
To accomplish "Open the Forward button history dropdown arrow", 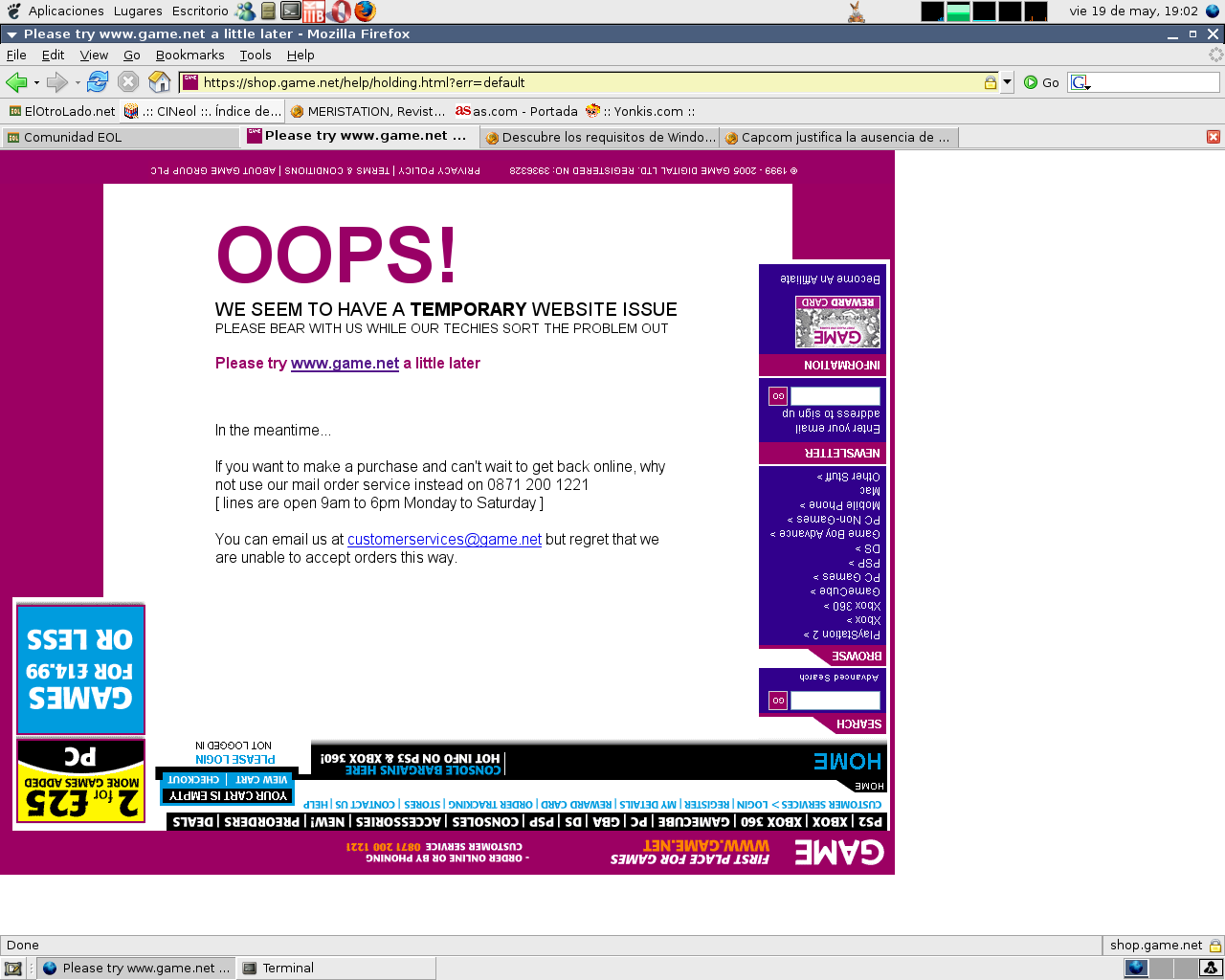I will point(78,83).
